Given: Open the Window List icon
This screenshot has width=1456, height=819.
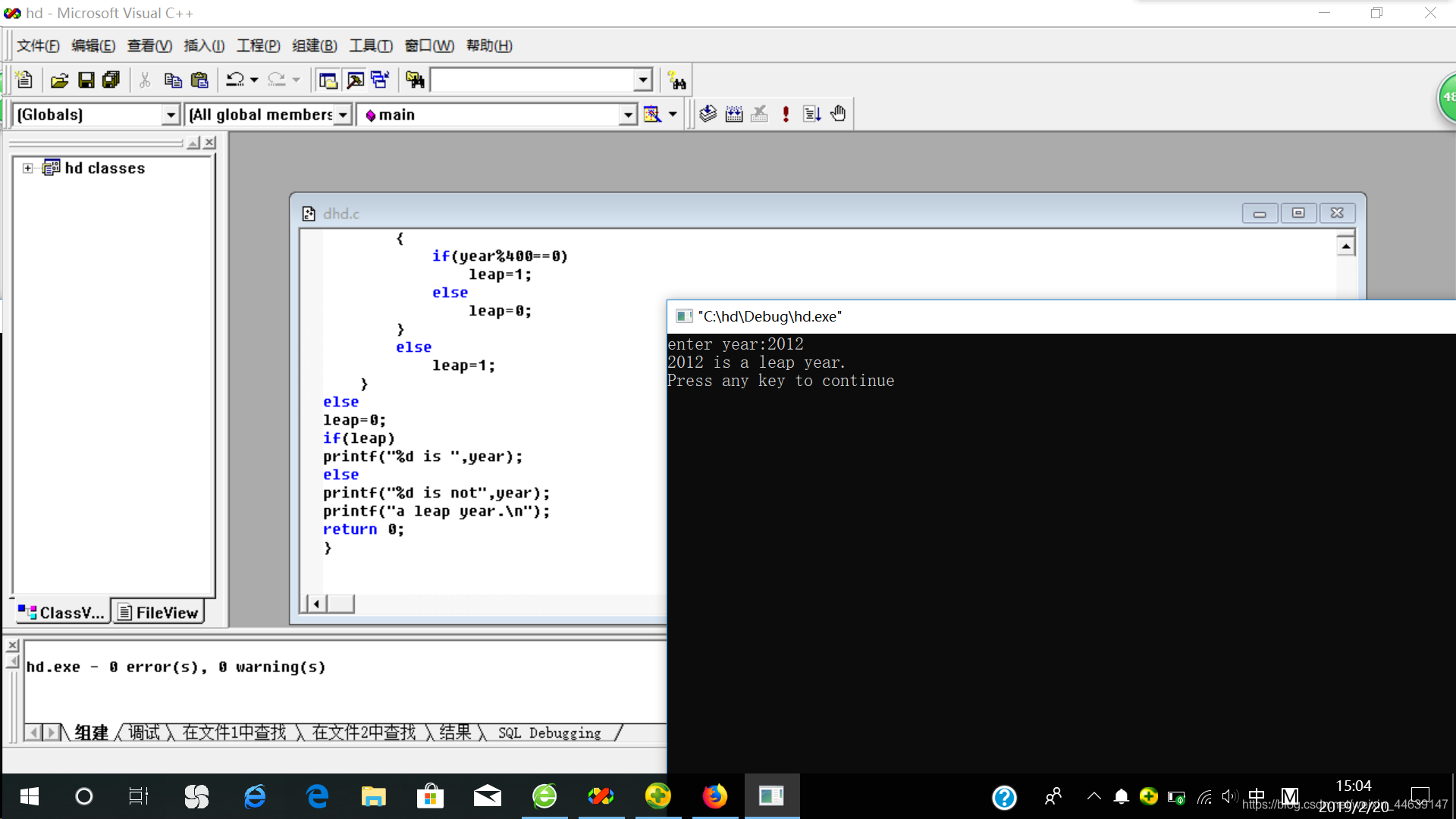Looking at the screenshot, I should tap(380, 80).
